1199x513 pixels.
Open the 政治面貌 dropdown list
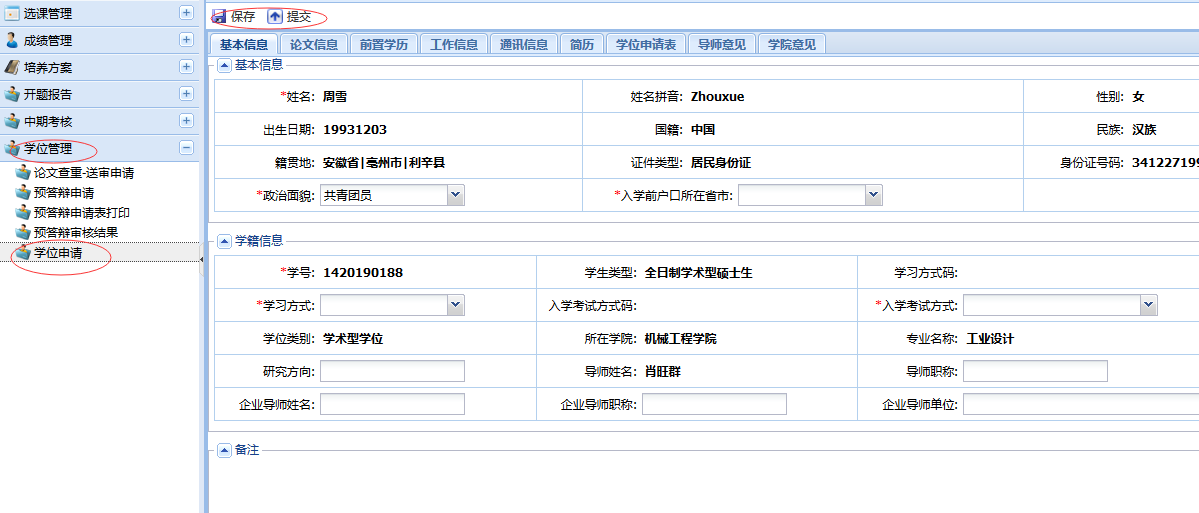coord(455,196)
